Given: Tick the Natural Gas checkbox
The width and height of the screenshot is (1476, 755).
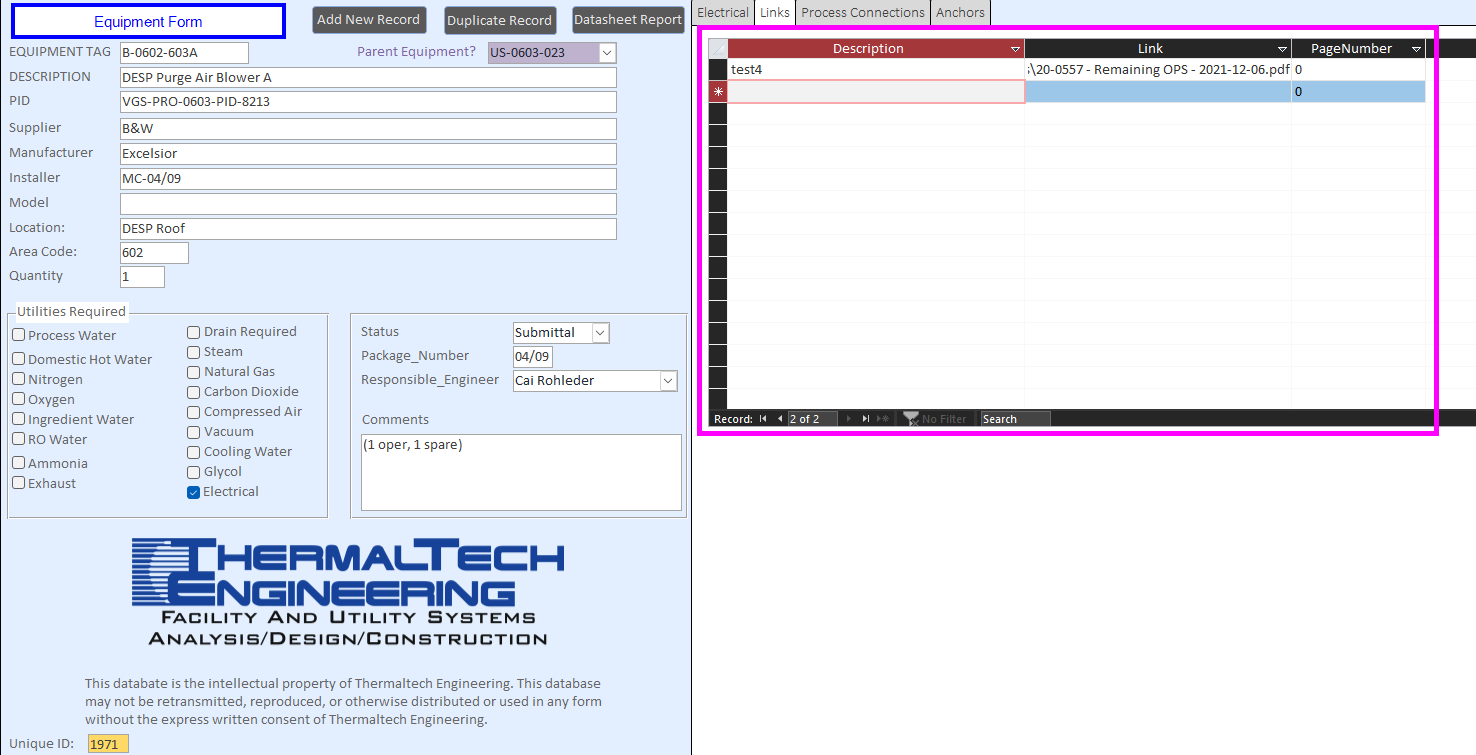Looking at the screenshot, I should (x=194, y=371).
